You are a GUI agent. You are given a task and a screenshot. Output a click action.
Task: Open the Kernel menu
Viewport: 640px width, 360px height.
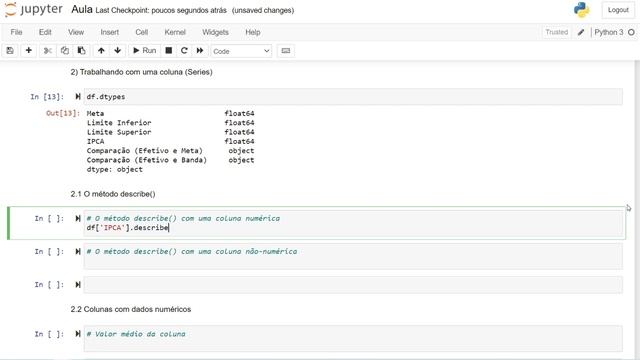click(175, 32)
